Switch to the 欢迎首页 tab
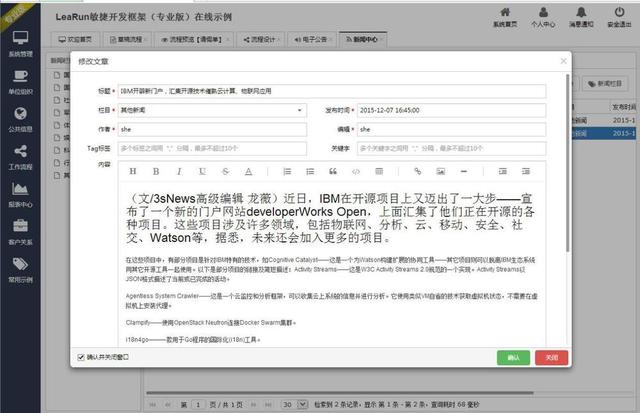 coord(75,39)
